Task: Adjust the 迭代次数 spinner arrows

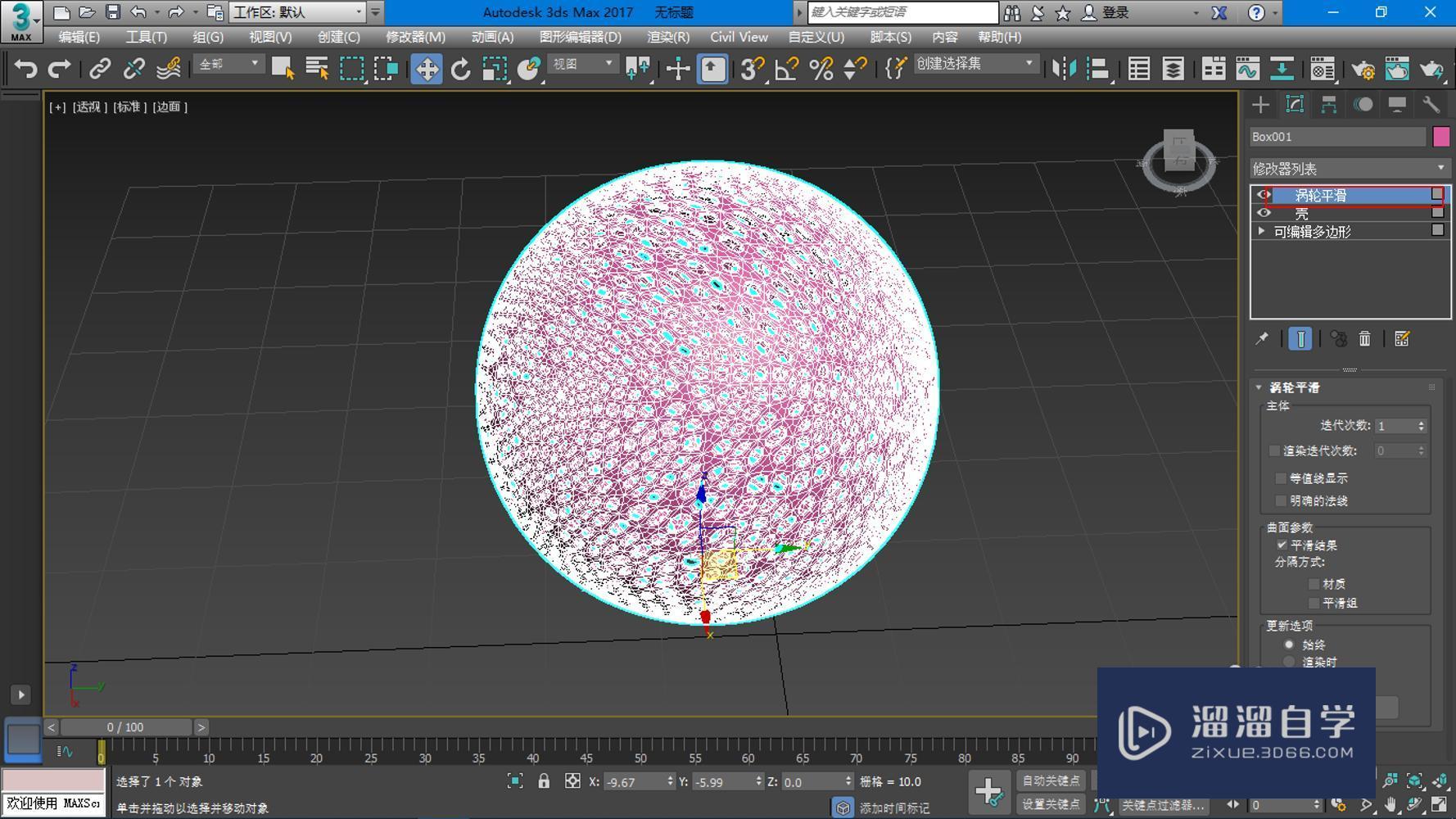Action: pyautogui.click(x=1421, y=426)
